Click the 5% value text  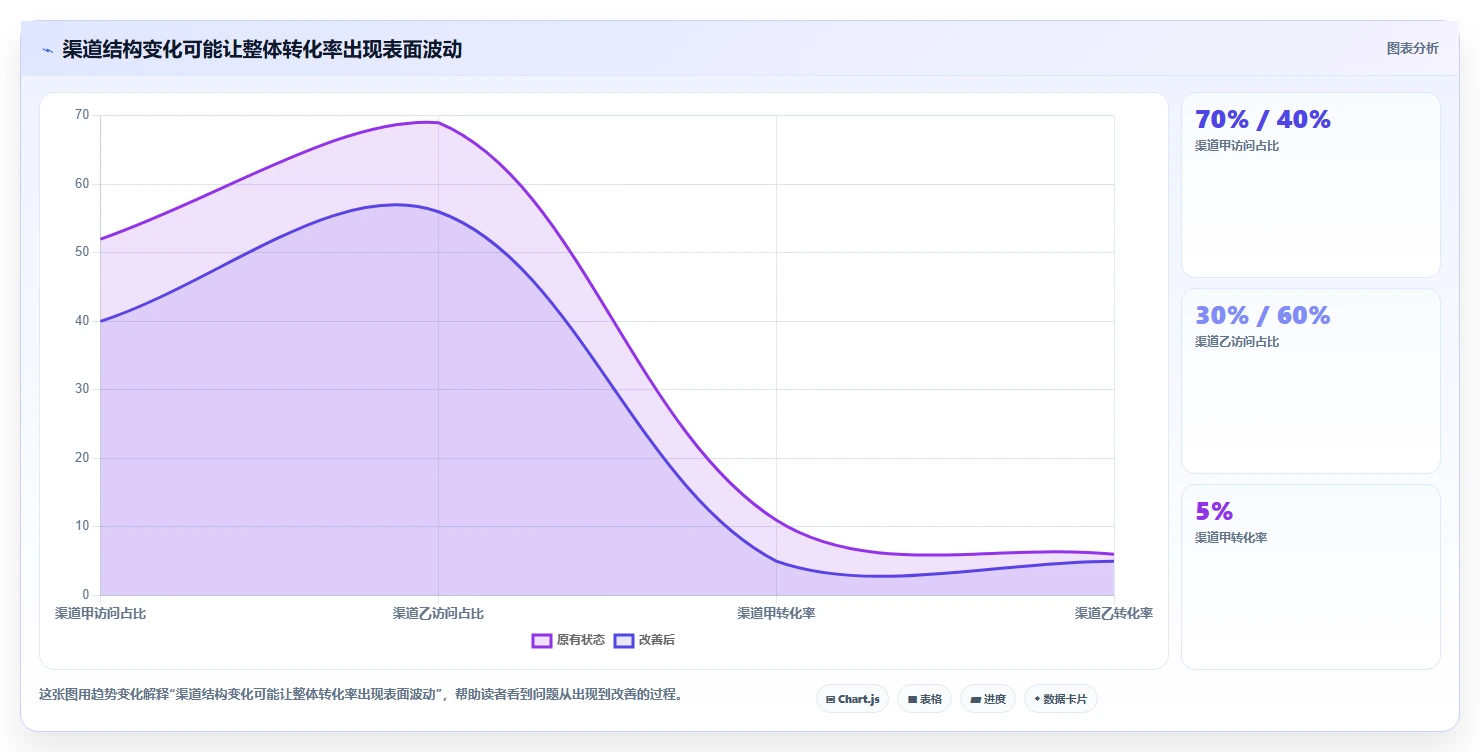[x=1214, y=511]
